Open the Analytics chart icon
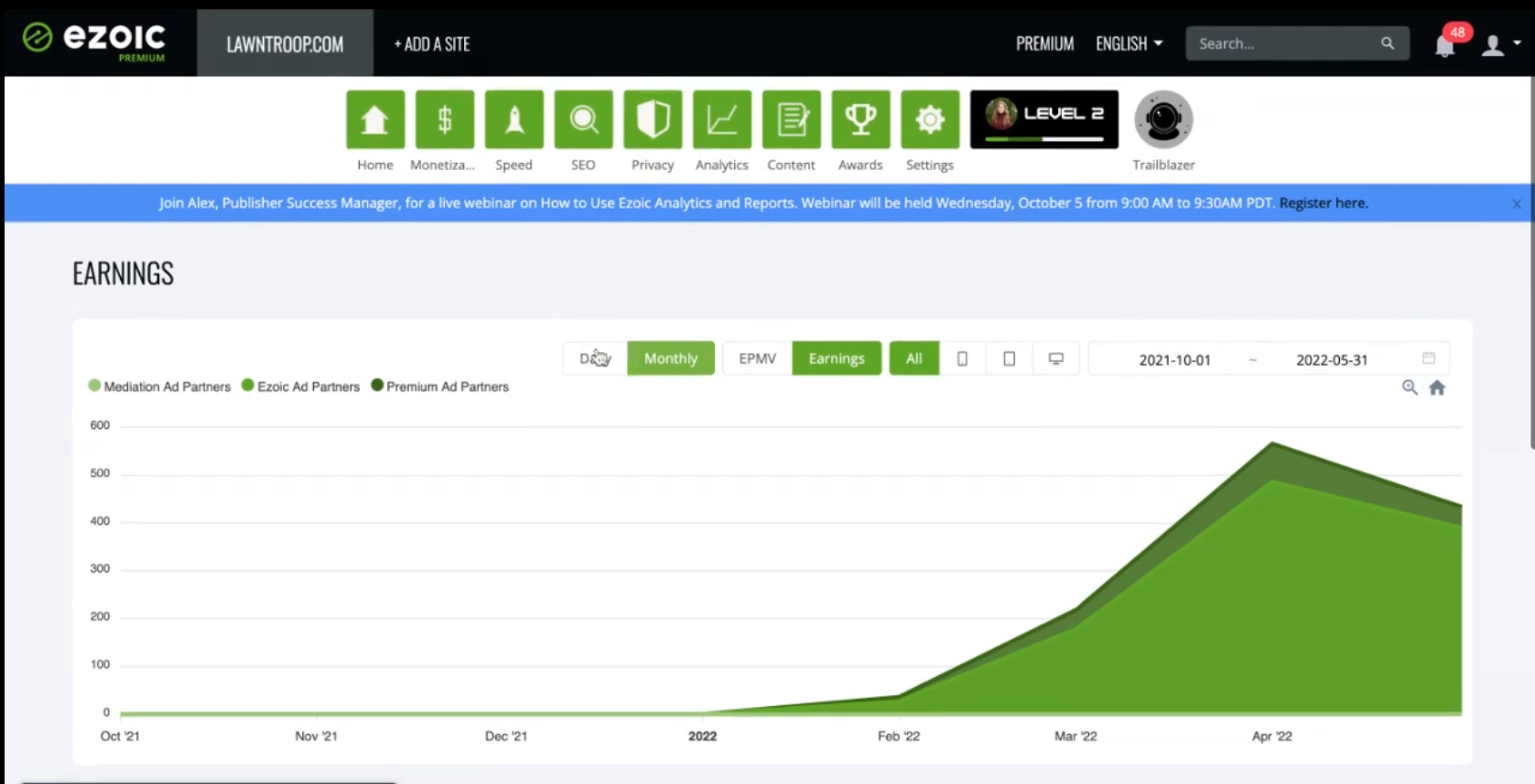This screenshot has width=1535, height=784. click(x=722, y=119)
